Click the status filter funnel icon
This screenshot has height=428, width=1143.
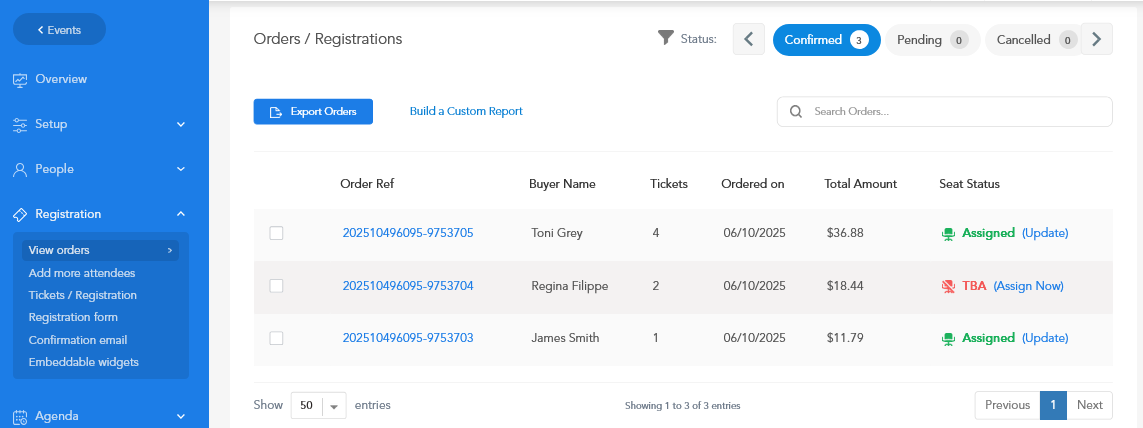click(666, 38)
